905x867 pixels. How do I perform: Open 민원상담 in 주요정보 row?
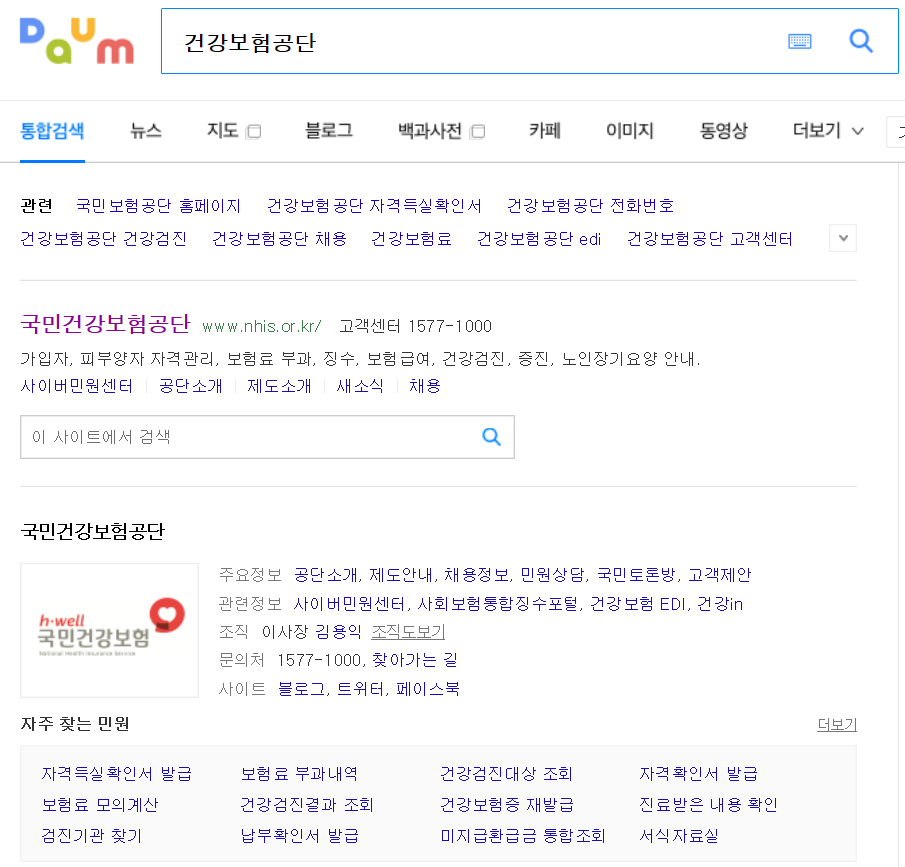click(x=552, y=574)
